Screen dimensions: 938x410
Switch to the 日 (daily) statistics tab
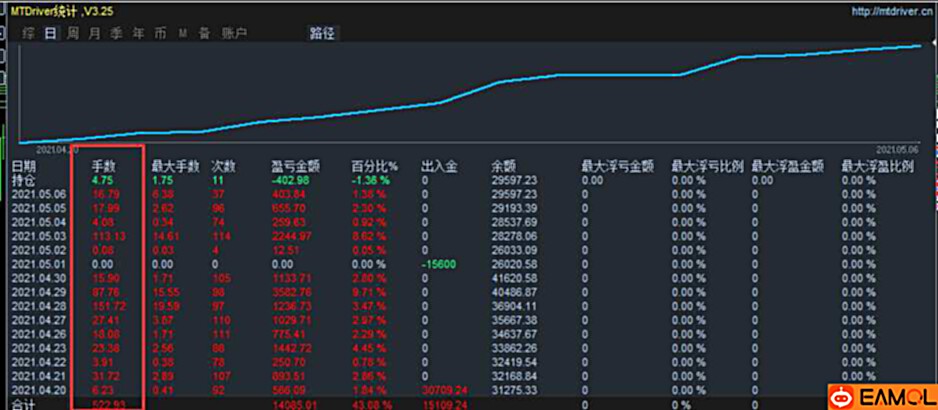tap(50, 33)
